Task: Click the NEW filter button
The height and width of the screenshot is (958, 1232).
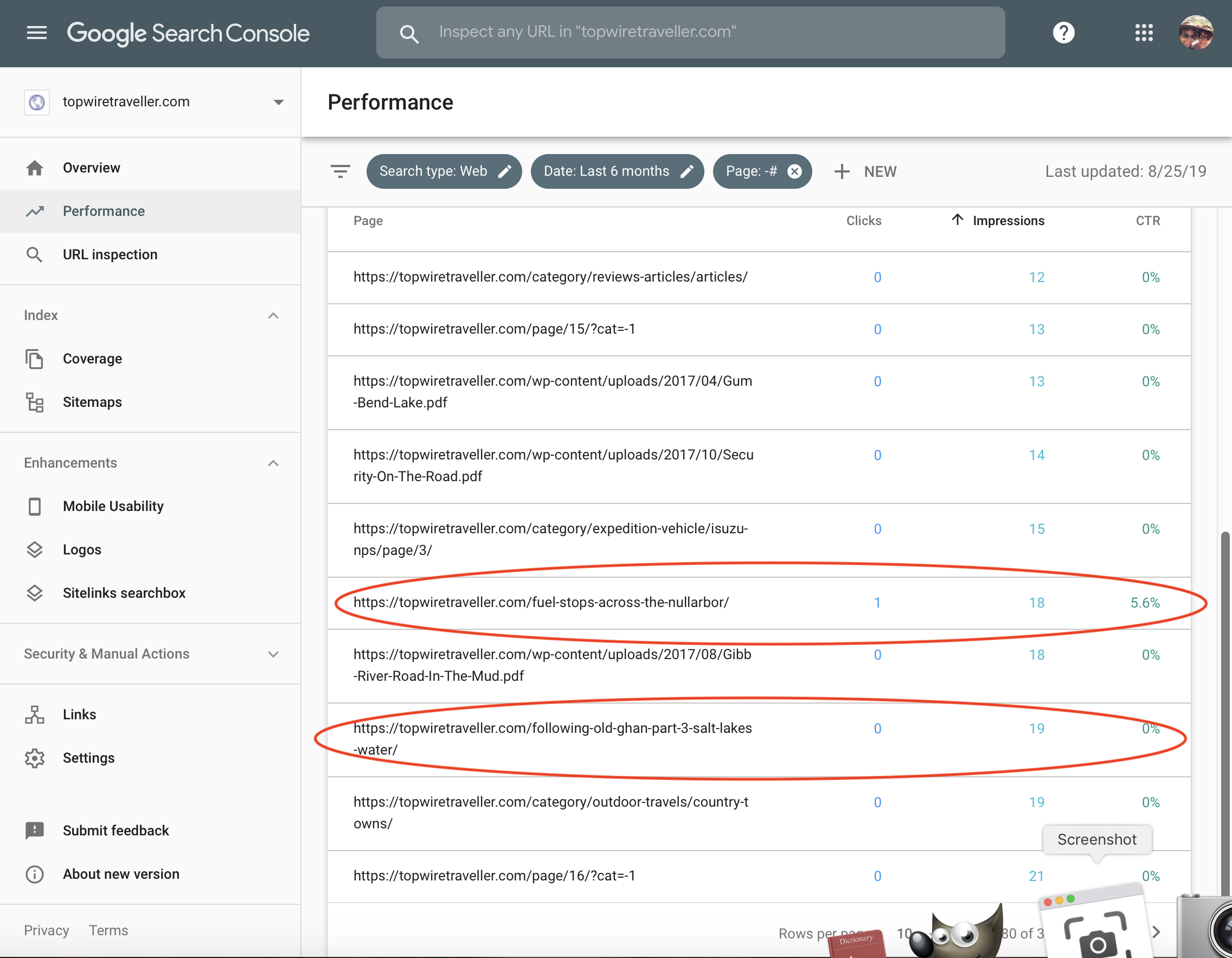Action: (x=866, y=171)
